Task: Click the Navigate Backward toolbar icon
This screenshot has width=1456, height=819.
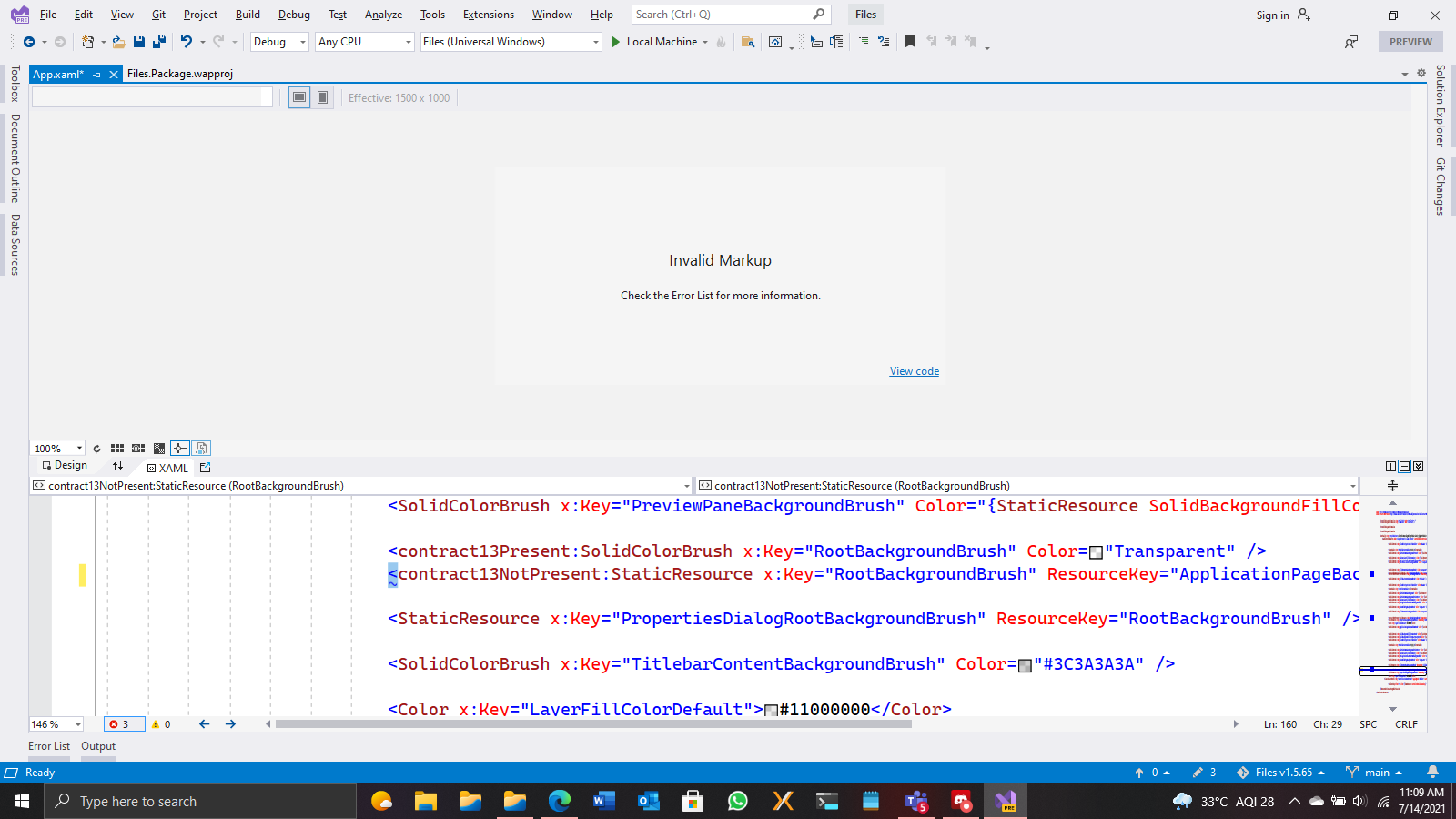Action: tap(29, 42)
